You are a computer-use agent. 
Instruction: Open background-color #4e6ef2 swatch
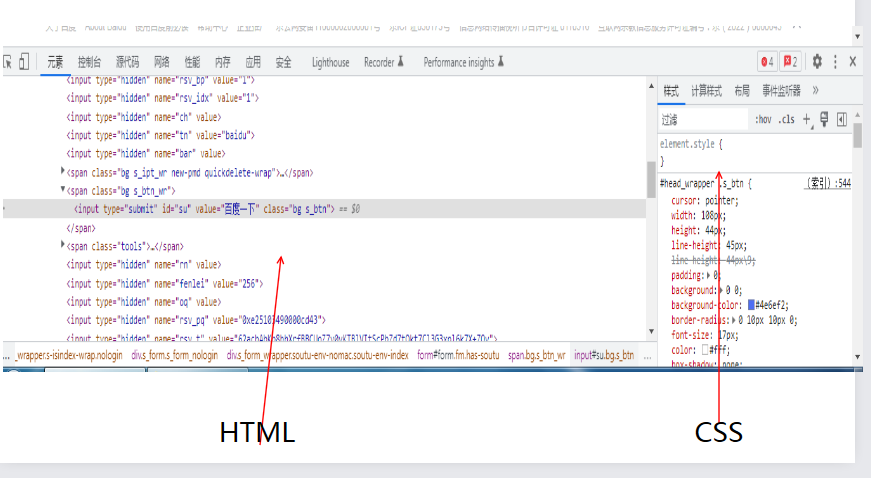coord(751,304)
